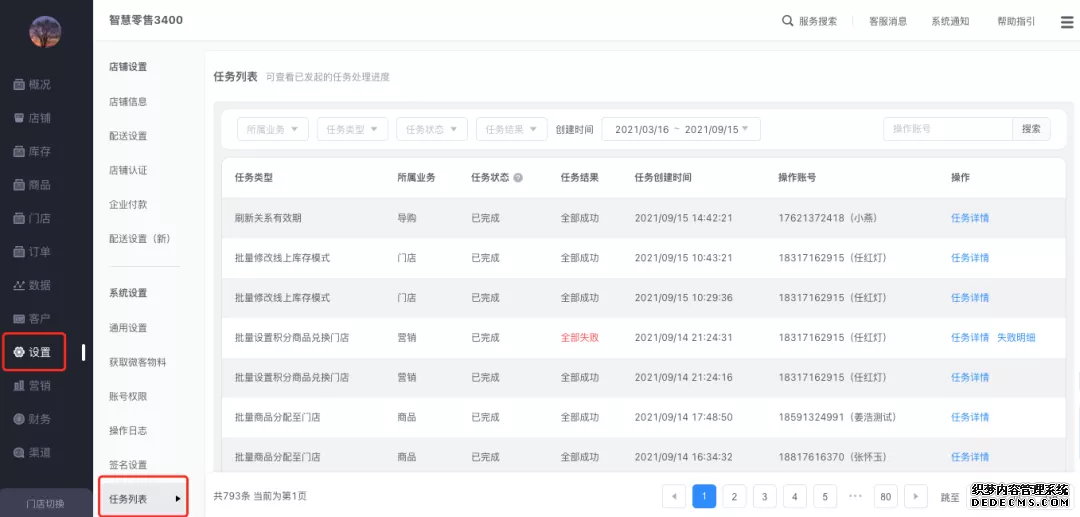Click the previous page arrow button
Image resolution: width=1080 pixels, height=517 pixels.
pyautogui.click(x=674, y=496)
